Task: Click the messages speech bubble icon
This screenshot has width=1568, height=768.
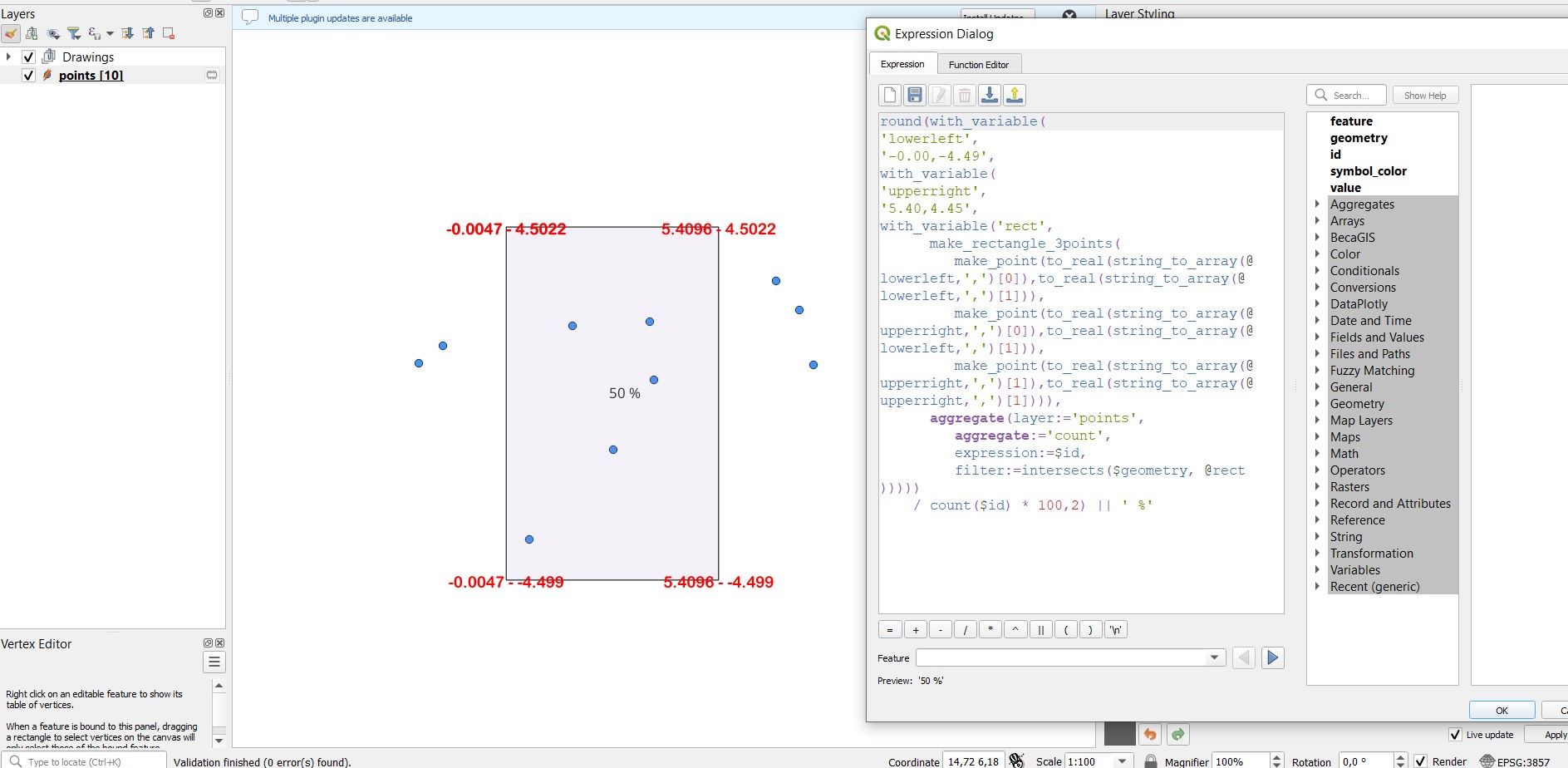Action: [x=250, y=17]
